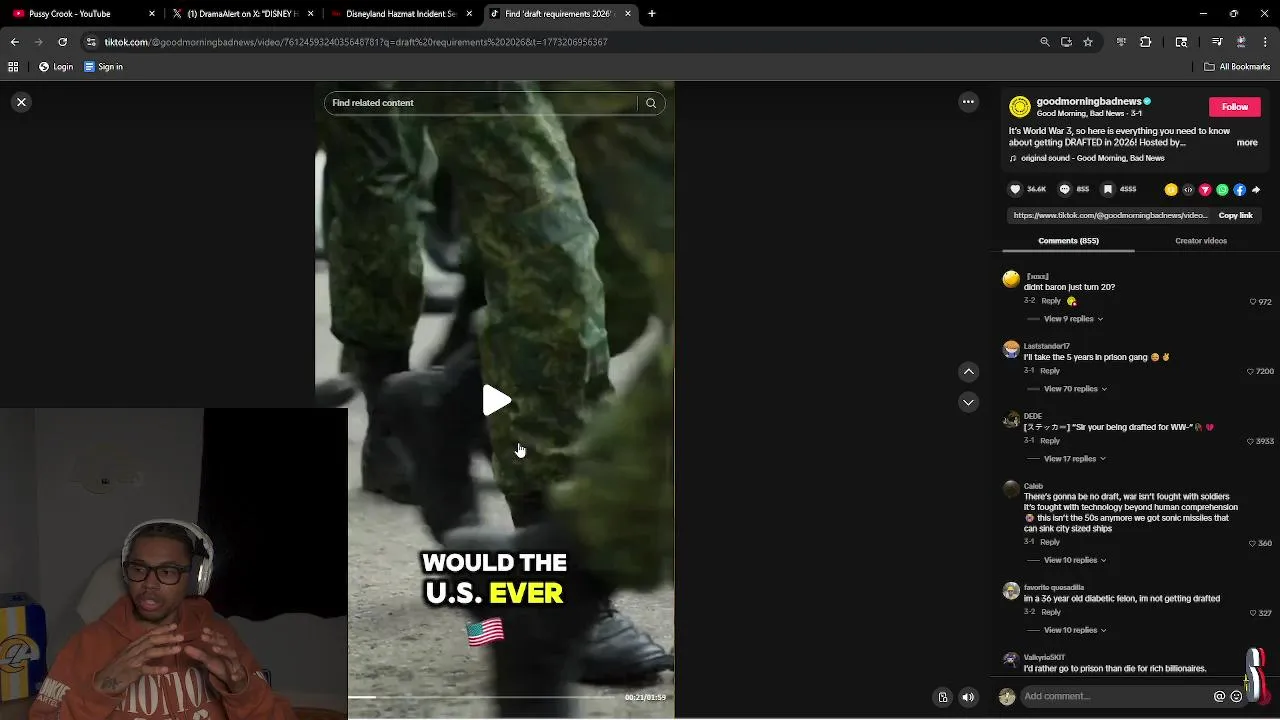This screenshot has height=720, width=1280.
Task: Reload the page
Action: coord(62,42)
